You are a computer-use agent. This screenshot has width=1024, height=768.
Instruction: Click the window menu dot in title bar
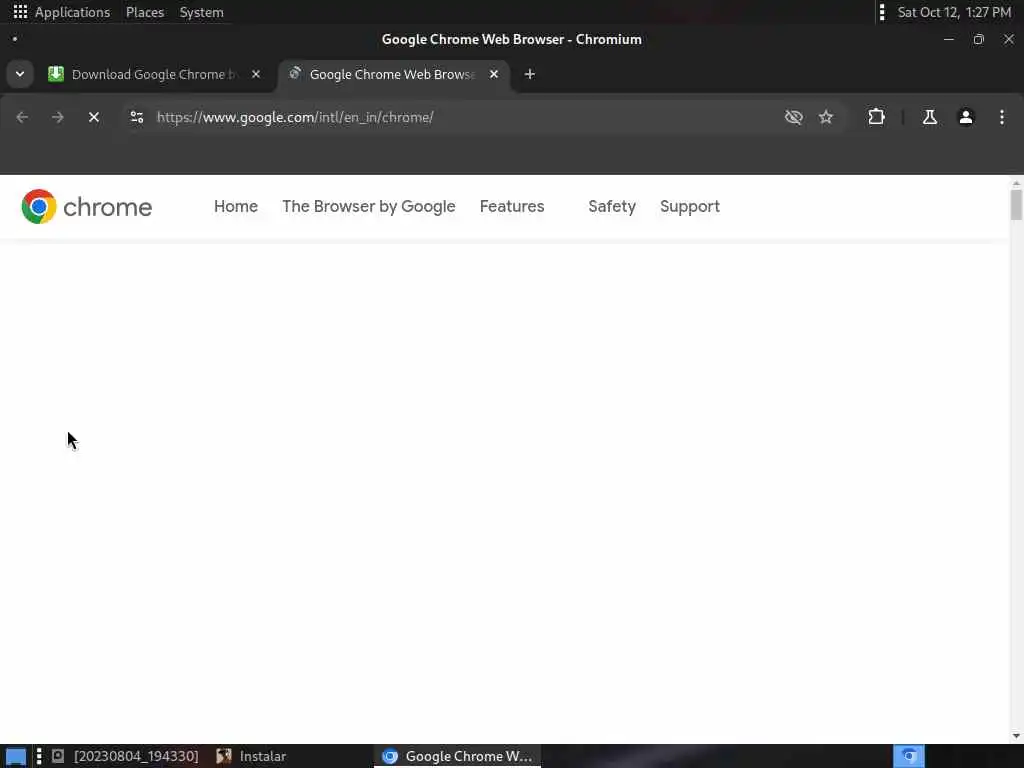[x=14, y=39]
